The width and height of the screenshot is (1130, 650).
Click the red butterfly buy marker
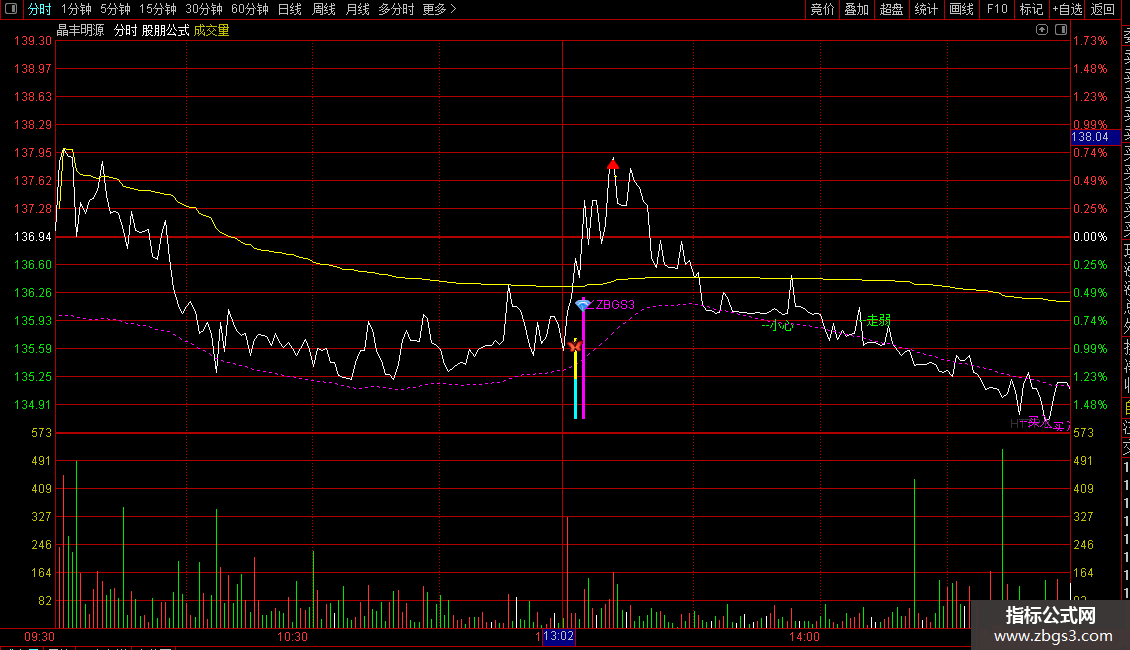[574, 347]
